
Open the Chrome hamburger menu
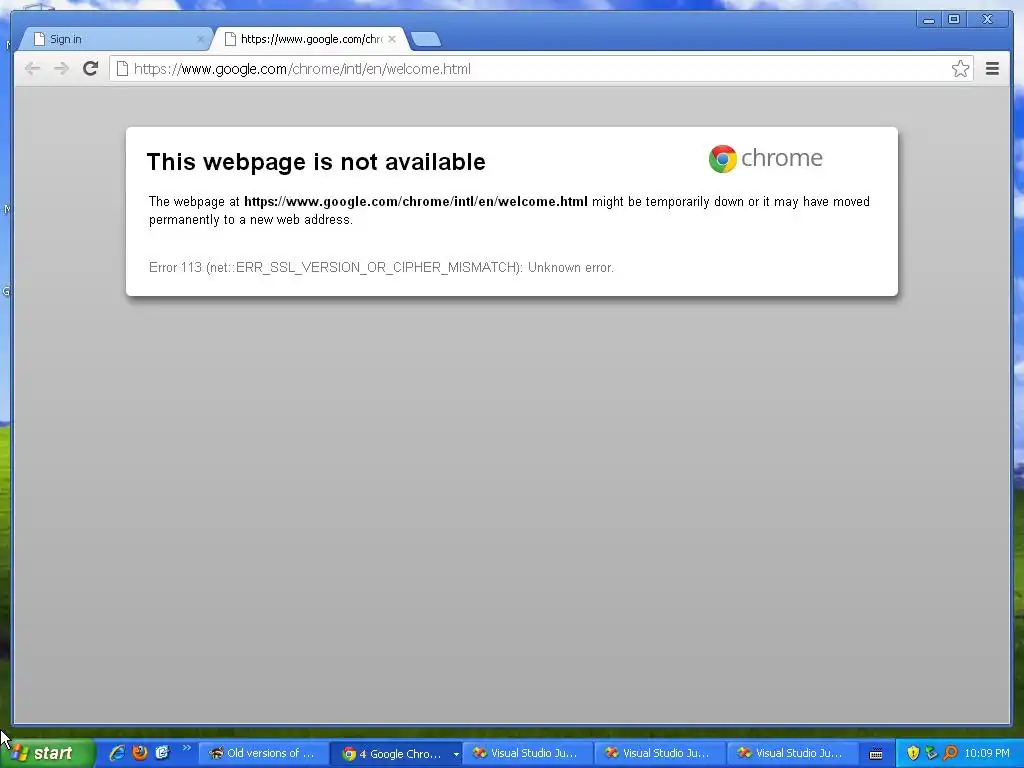click(992, 69)
